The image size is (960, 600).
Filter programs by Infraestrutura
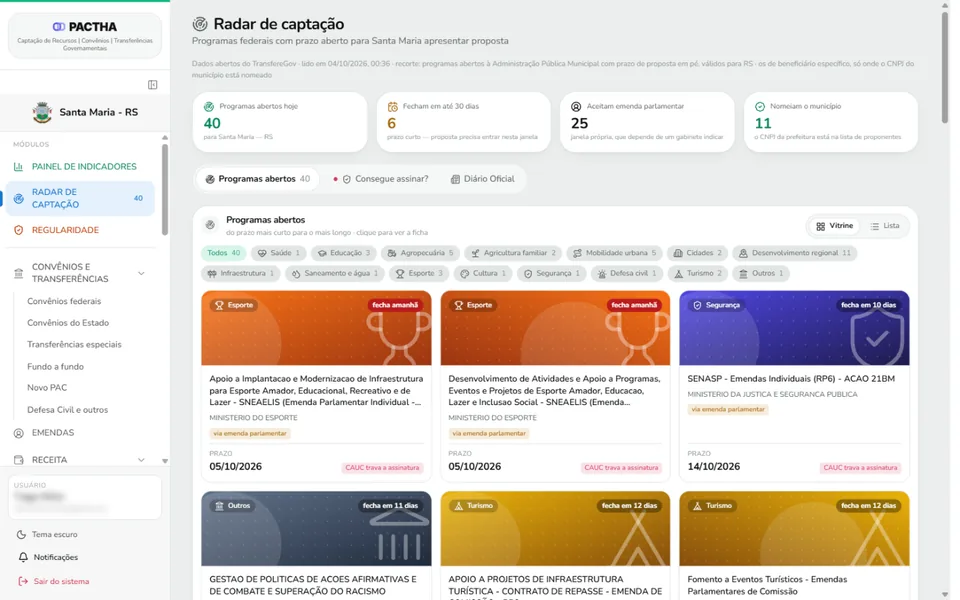(241, 274)
